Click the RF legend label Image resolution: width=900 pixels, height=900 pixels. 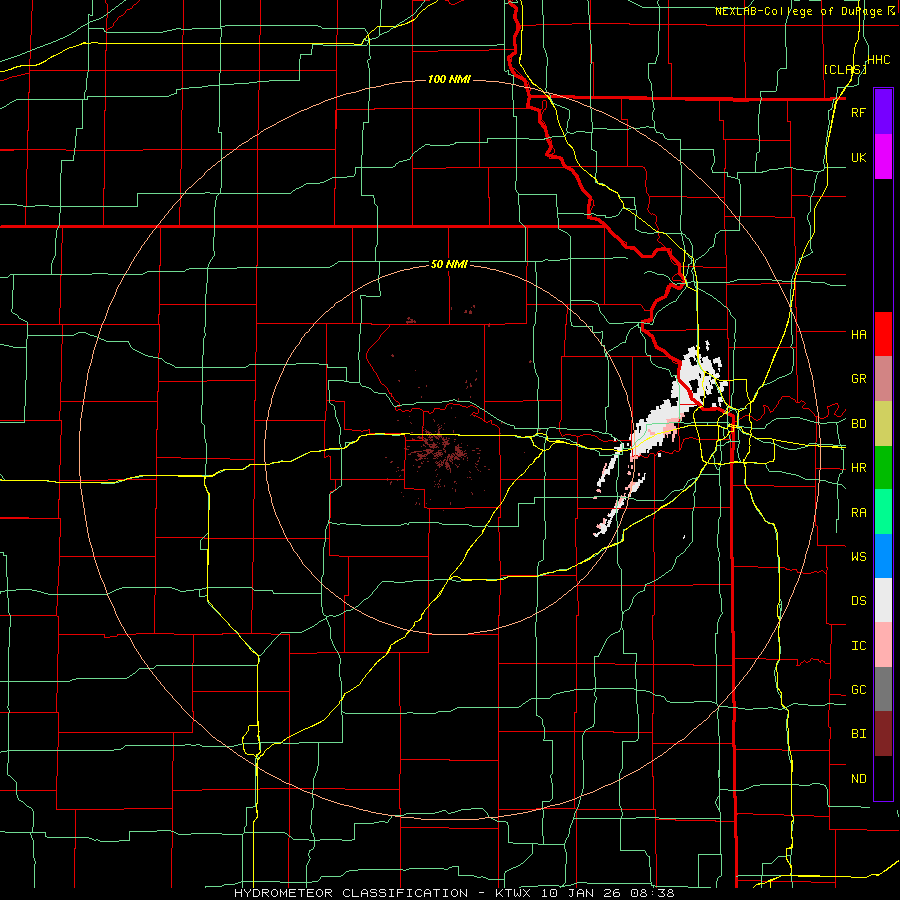858,112
